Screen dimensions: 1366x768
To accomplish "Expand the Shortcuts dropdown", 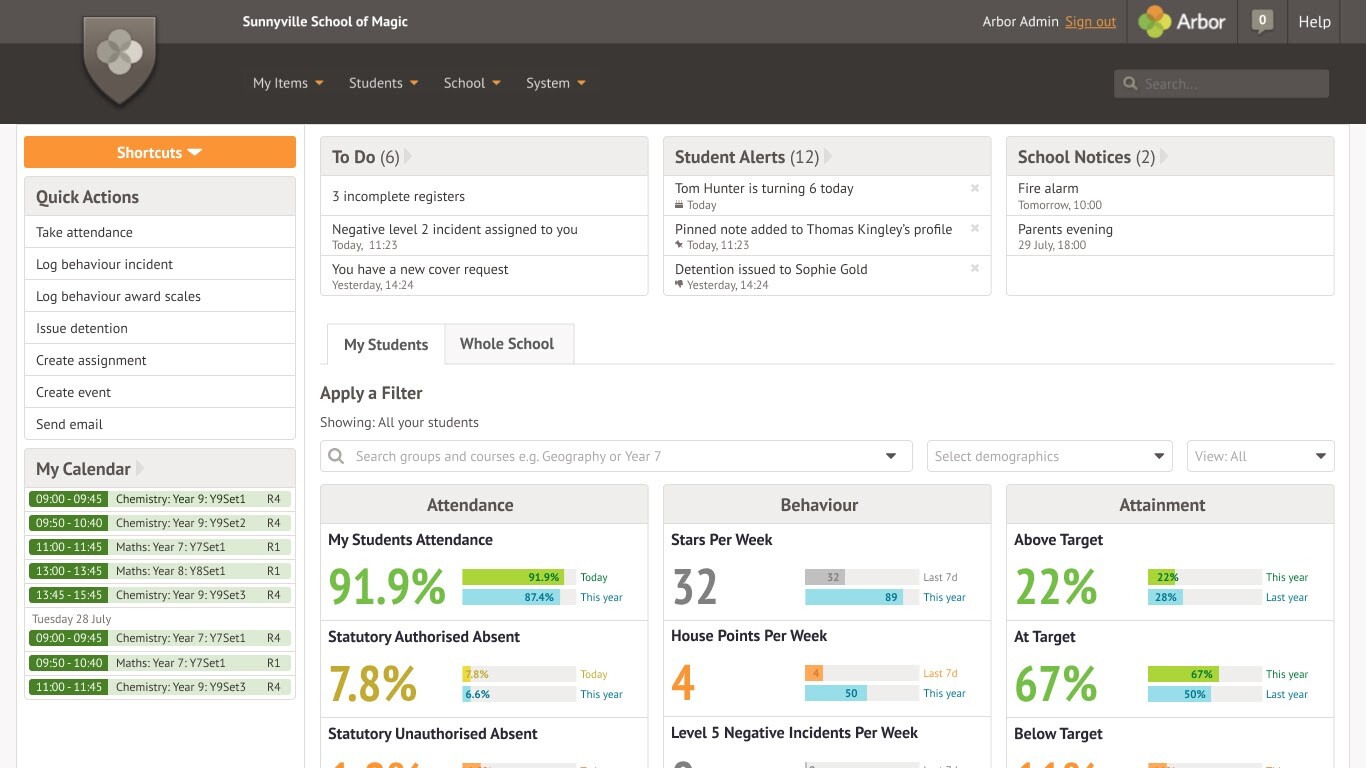I will pos(160,152).
